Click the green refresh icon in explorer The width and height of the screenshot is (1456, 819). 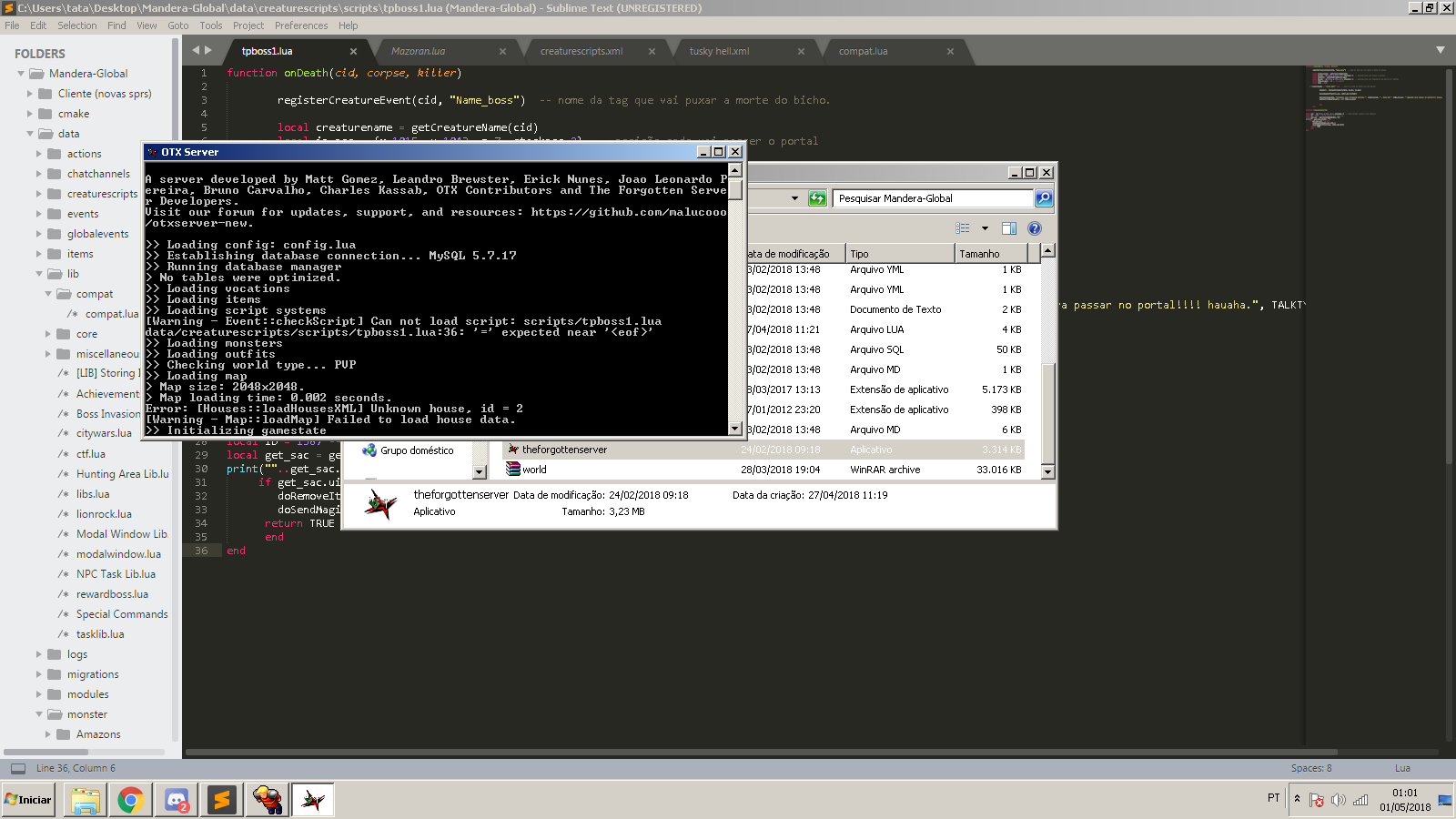click(x=817, y=198)
